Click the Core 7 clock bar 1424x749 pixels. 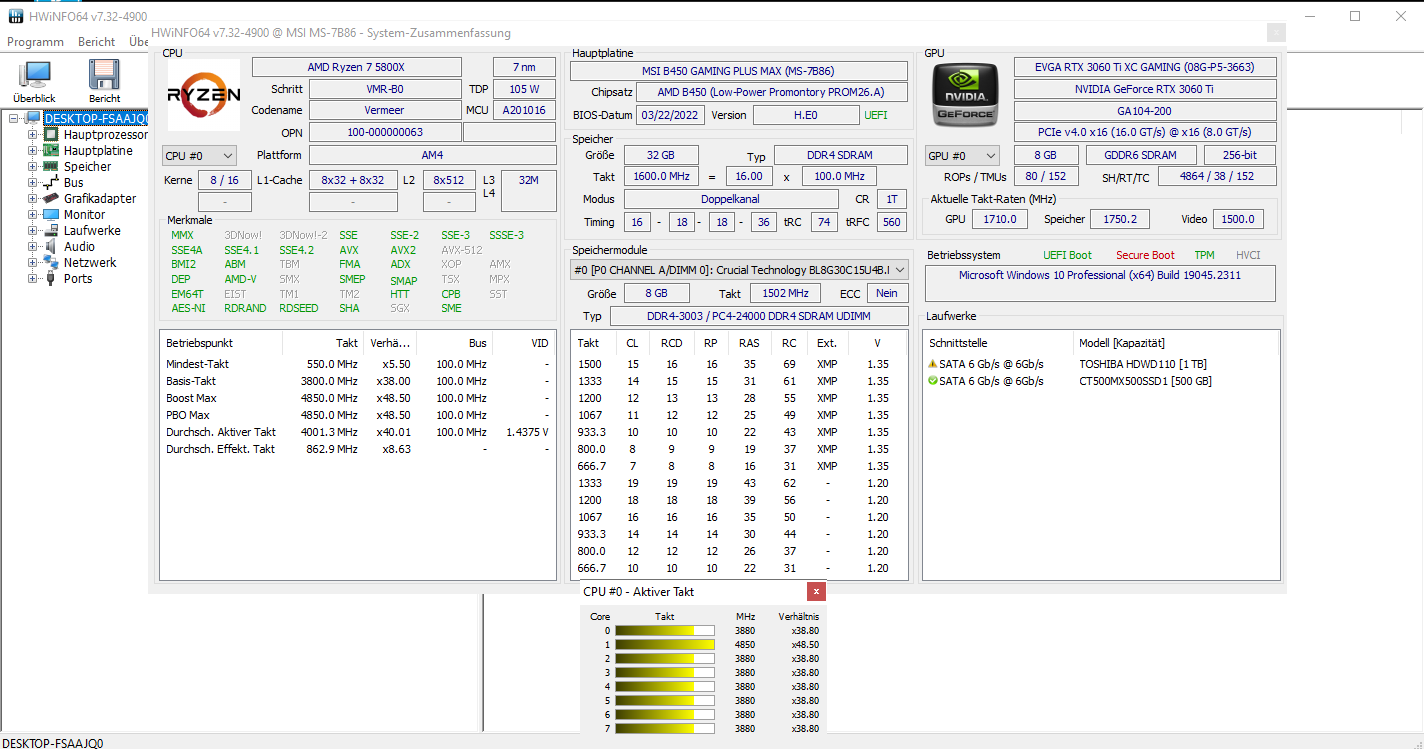664,729
